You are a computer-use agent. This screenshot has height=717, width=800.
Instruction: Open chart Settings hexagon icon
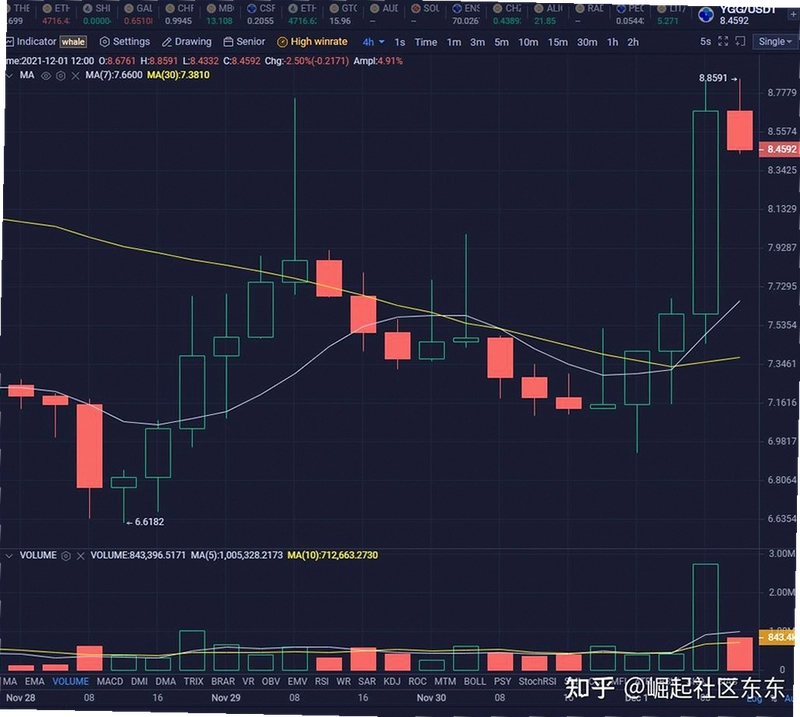coord(105,42)
